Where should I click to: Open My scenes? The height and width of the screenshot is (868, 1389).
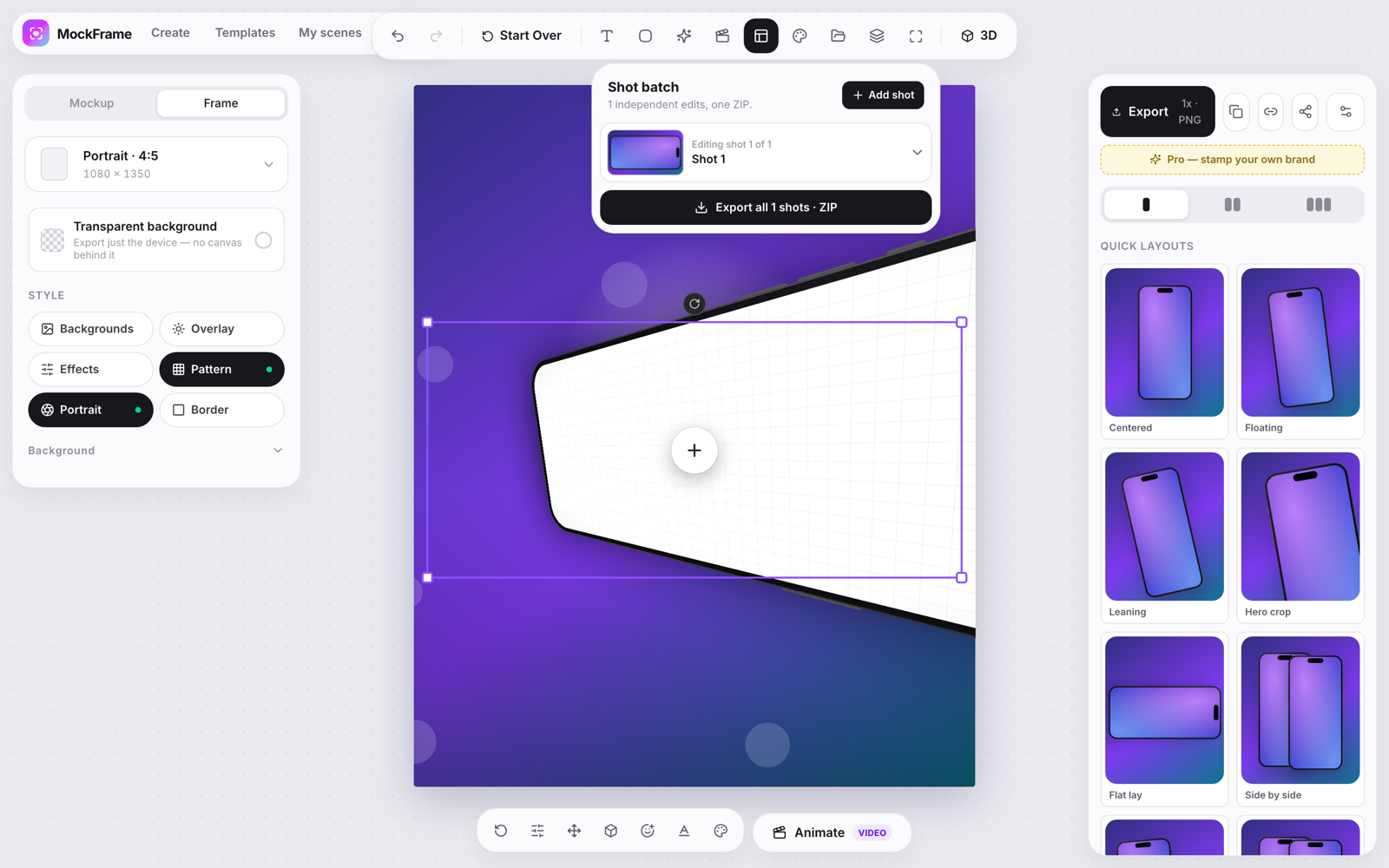pyautogui.click(x=330, y=33)
